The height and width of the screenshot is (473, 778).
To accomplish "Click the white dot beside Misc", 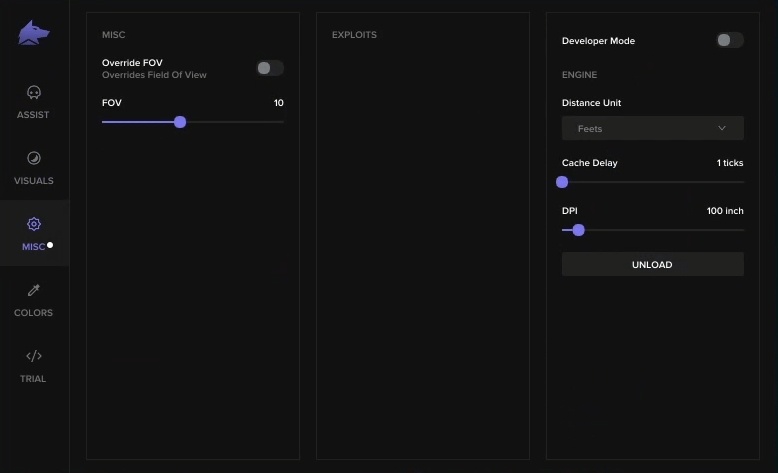I will click(x=50, y=245).
